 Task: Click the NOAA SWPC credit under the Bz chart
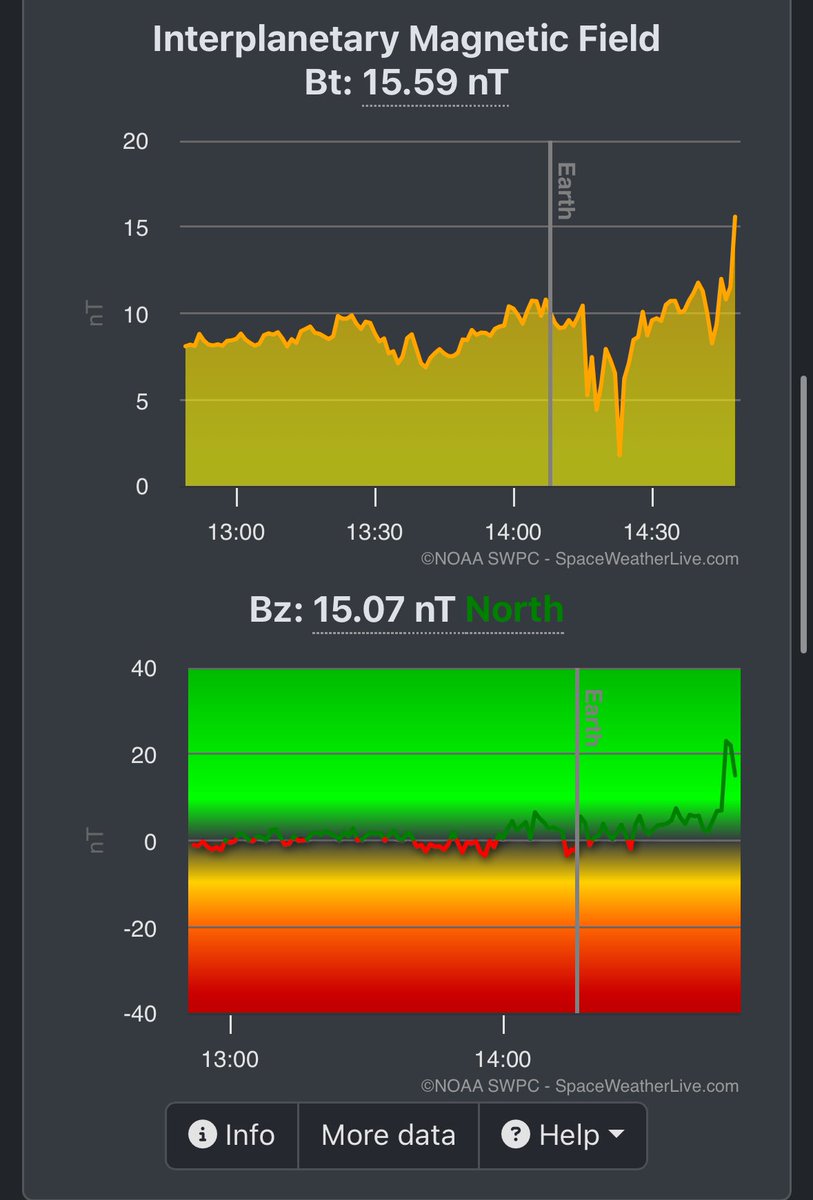coord(580,1086)
